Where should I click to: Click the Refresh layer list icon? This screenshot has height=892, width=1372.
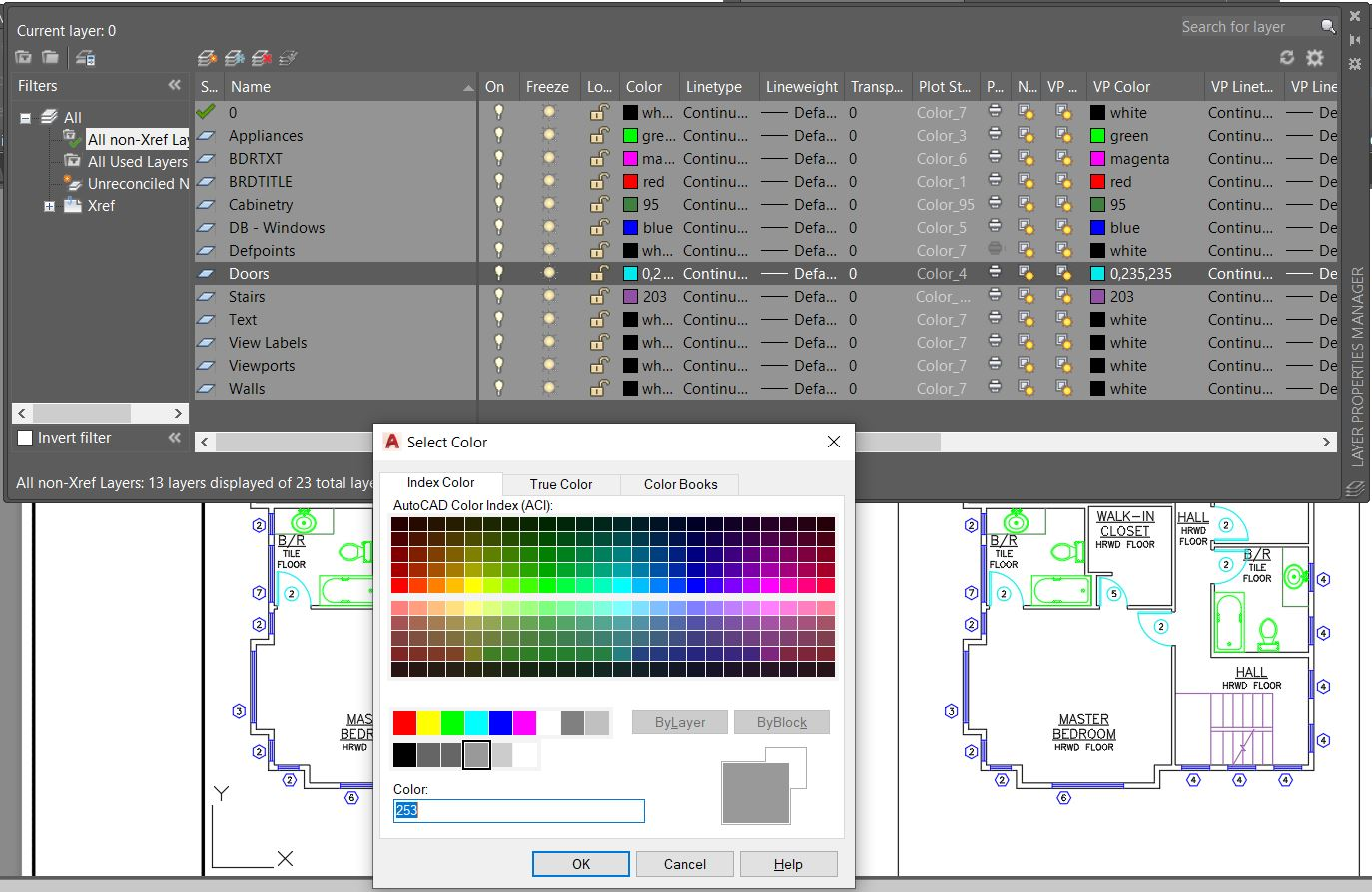point(1287,58)
